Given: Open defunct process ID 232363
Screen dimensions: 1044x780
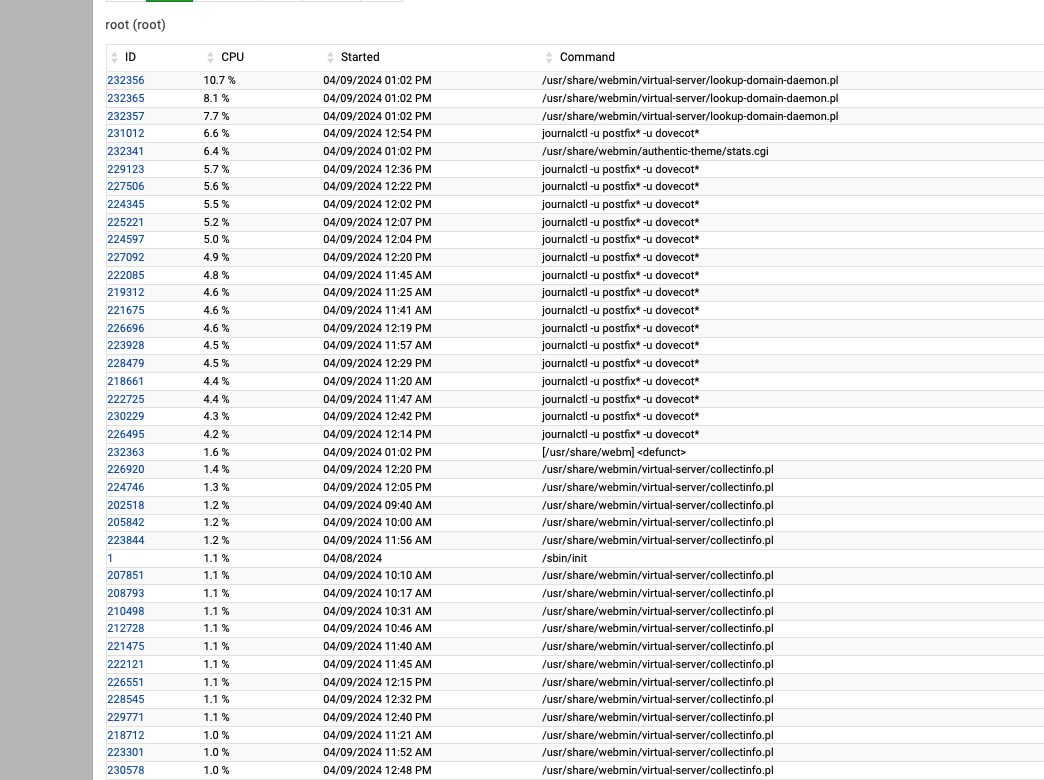Looking at the screenshot, I should [x=126, y=452].
